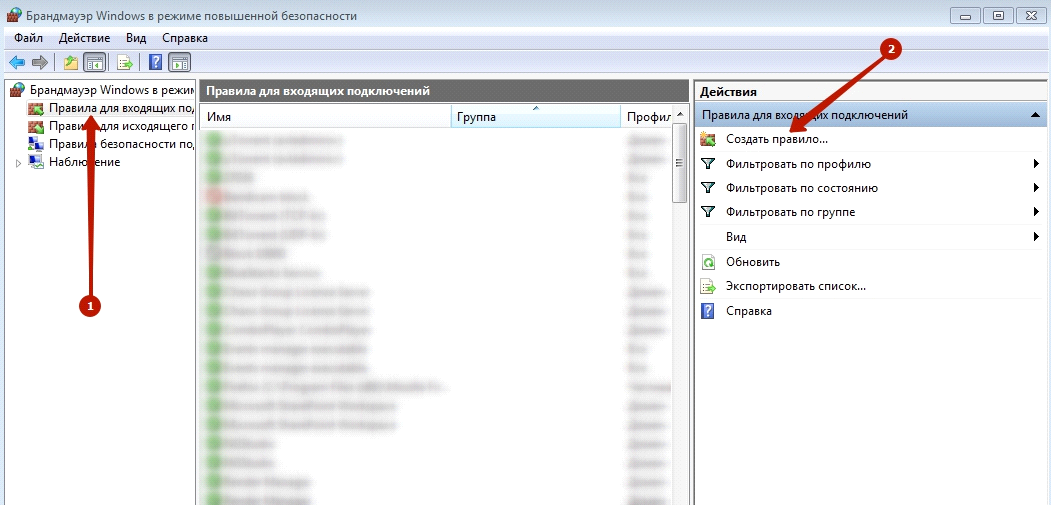Click funnel icon beside Фильтровать по состоянию
This screenshot has width=1051, height=505.
point(708,188)
